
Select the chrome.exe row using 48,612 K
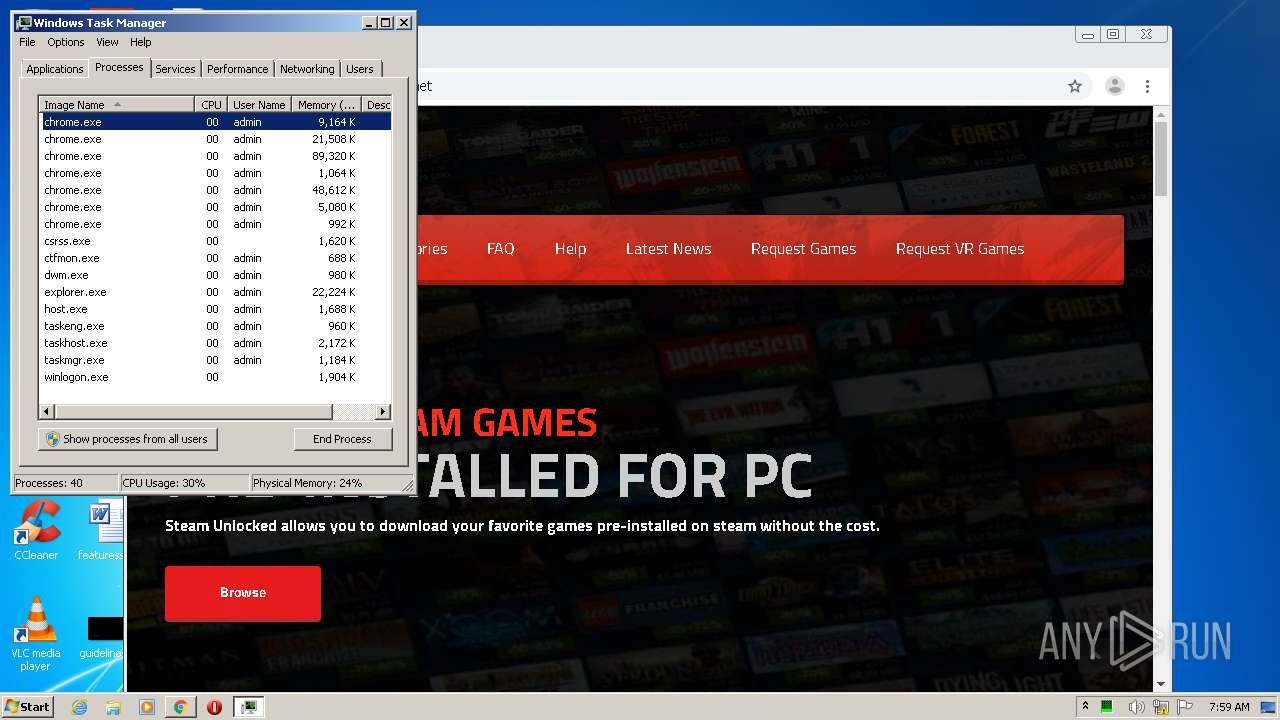point(215,190)
